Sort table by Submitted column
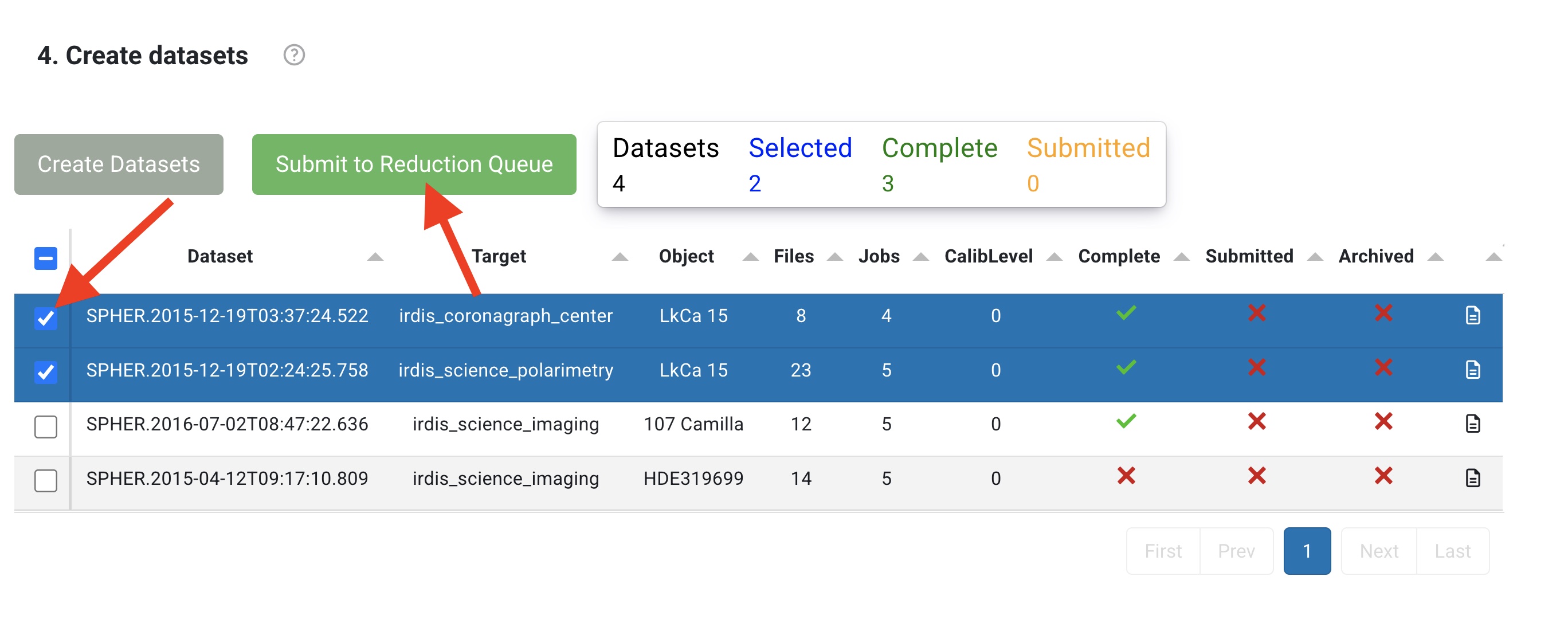 [x=1315, y=257]
